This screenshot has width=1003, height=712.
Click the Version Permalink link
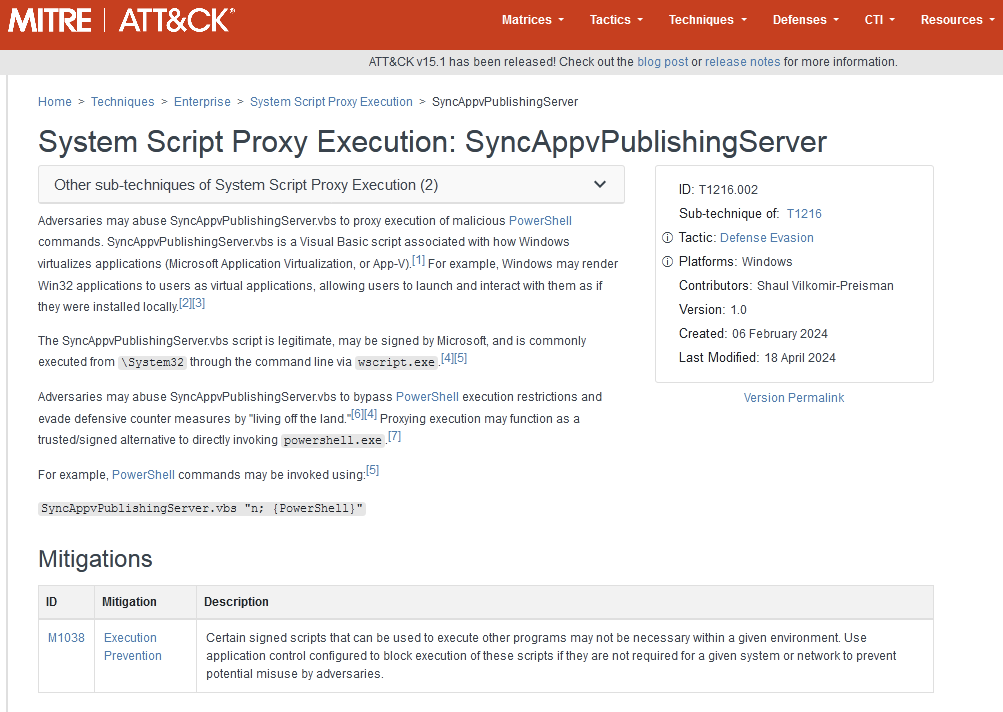click(x=794, y=398)
